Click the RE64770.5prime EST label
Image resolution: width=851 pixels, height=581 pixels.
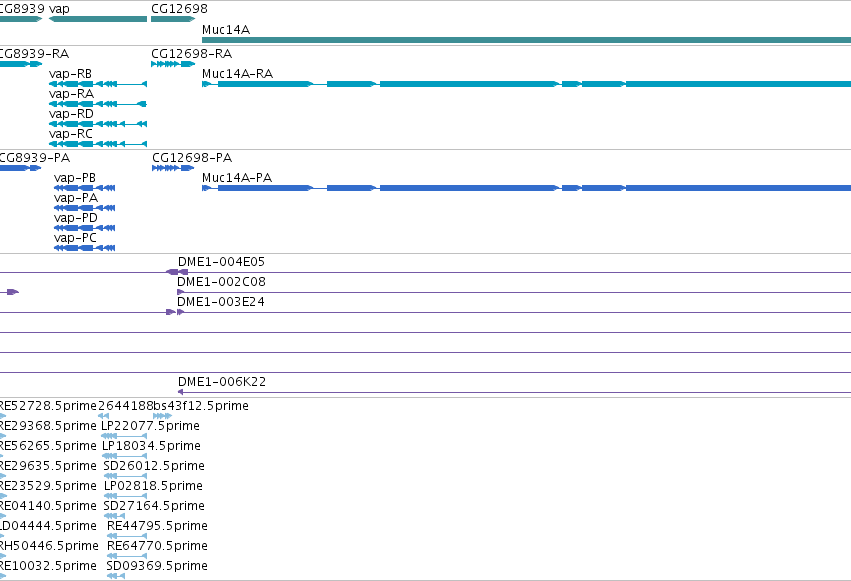pos(157,546)
